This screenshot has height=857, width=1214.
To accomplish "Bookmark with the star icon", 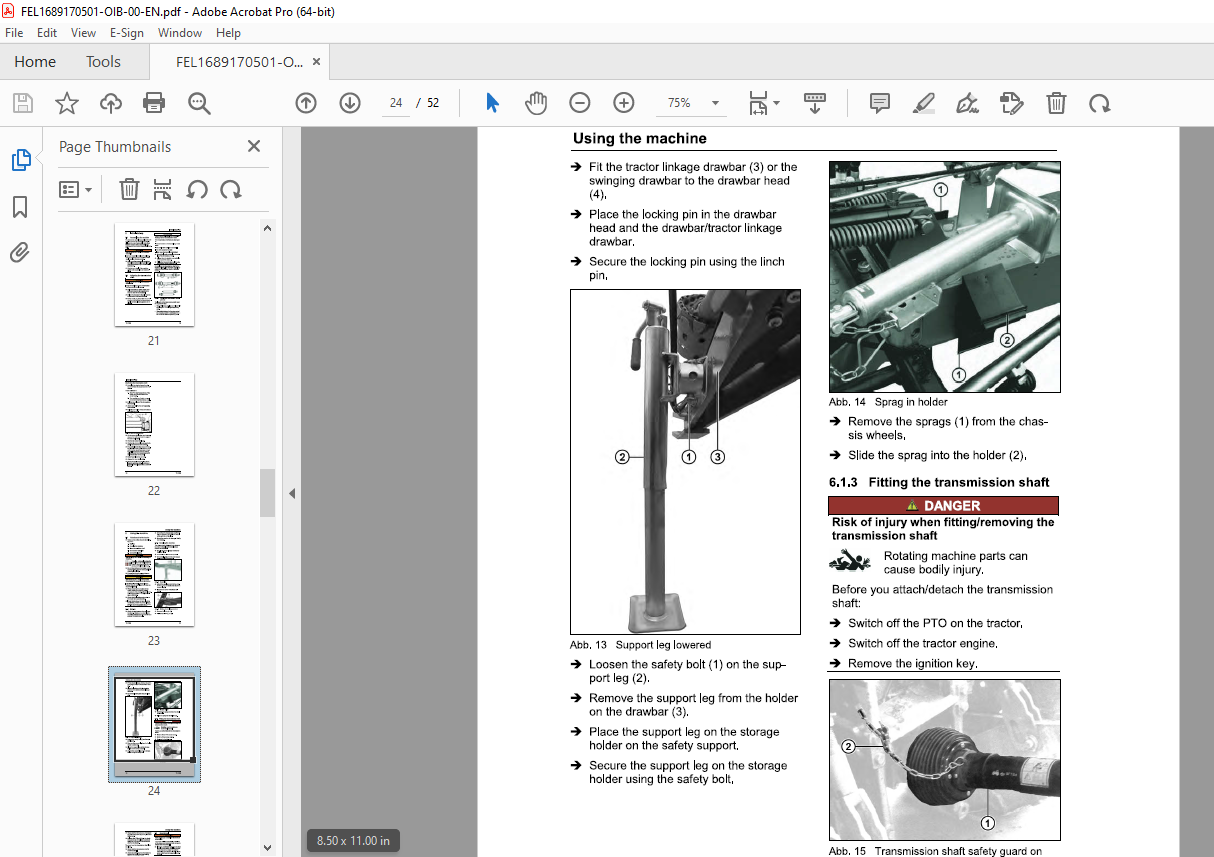I will [66, 103].
